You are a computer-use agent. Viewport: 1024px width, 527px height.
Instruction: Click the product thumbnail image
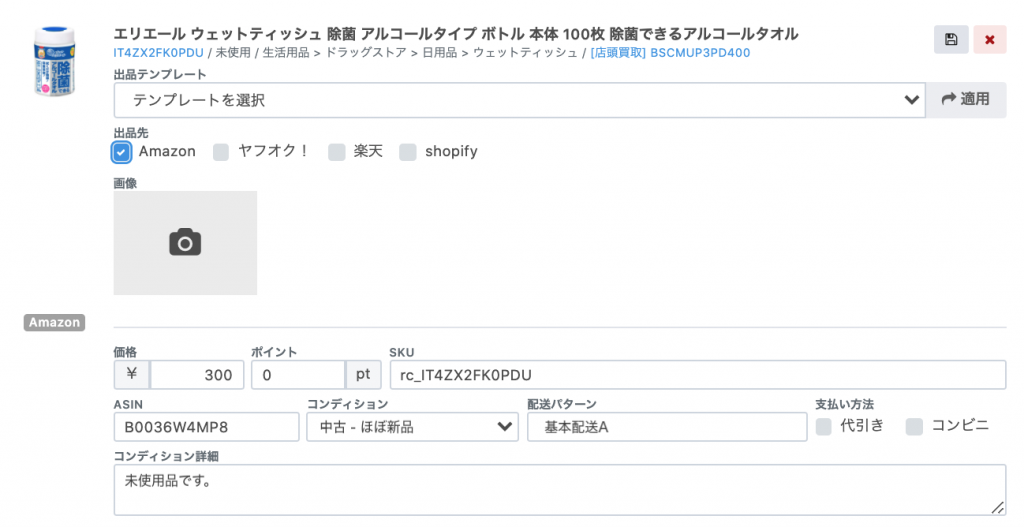coord(54,61)
